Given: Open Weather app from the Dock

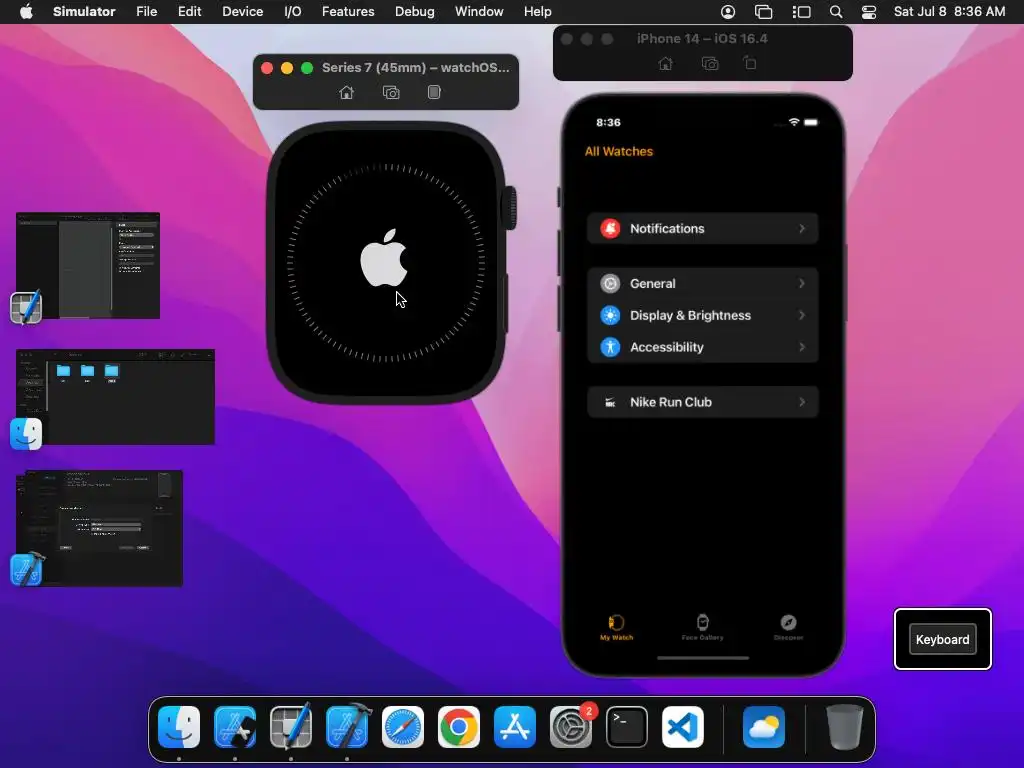Looking at the screenshot, I should (763, 727).
